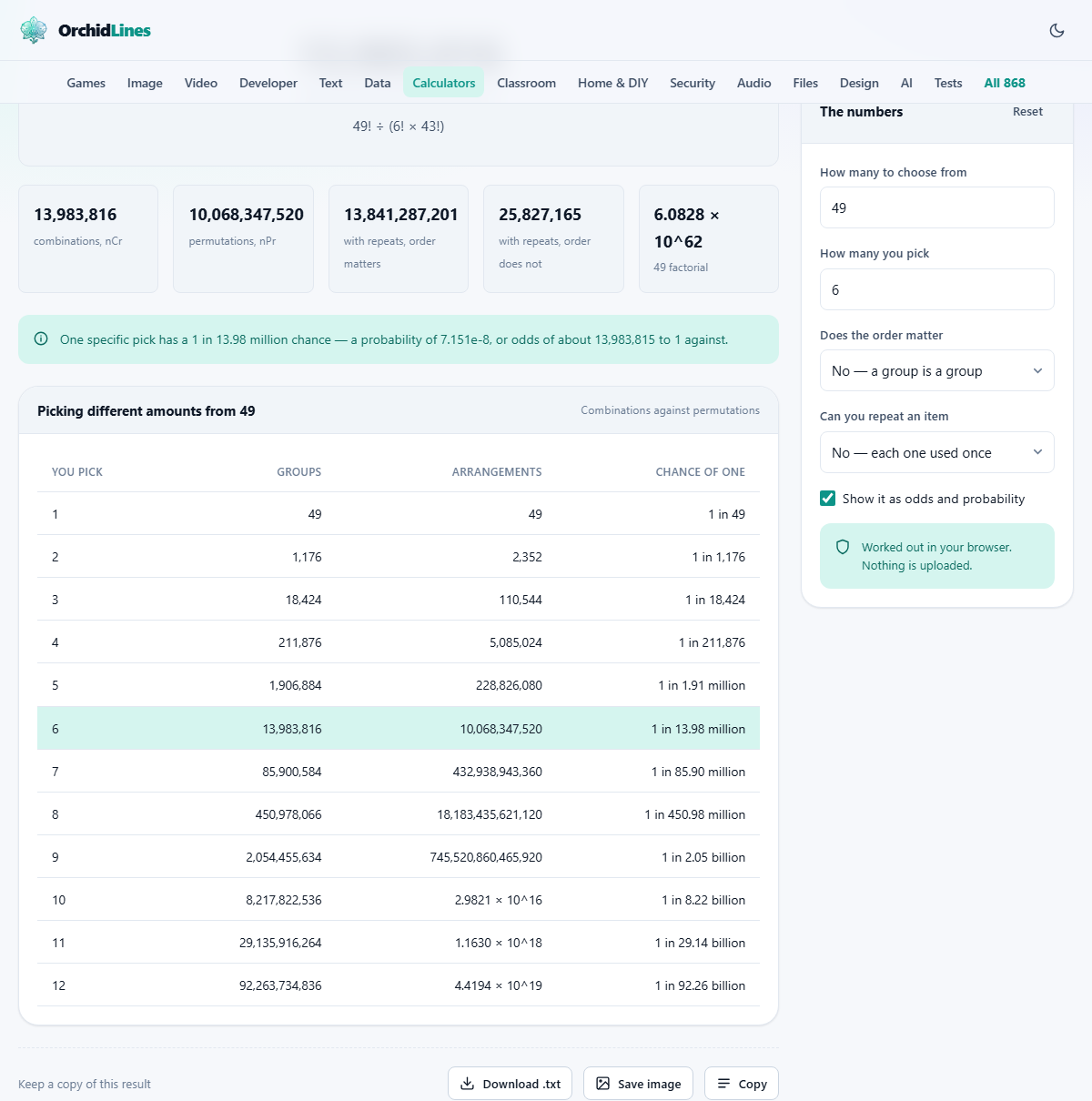Screen dimensions: 1092x1101
Task: Go to the Security category tab
Action: pyautogui.click(x=693, y=83)
